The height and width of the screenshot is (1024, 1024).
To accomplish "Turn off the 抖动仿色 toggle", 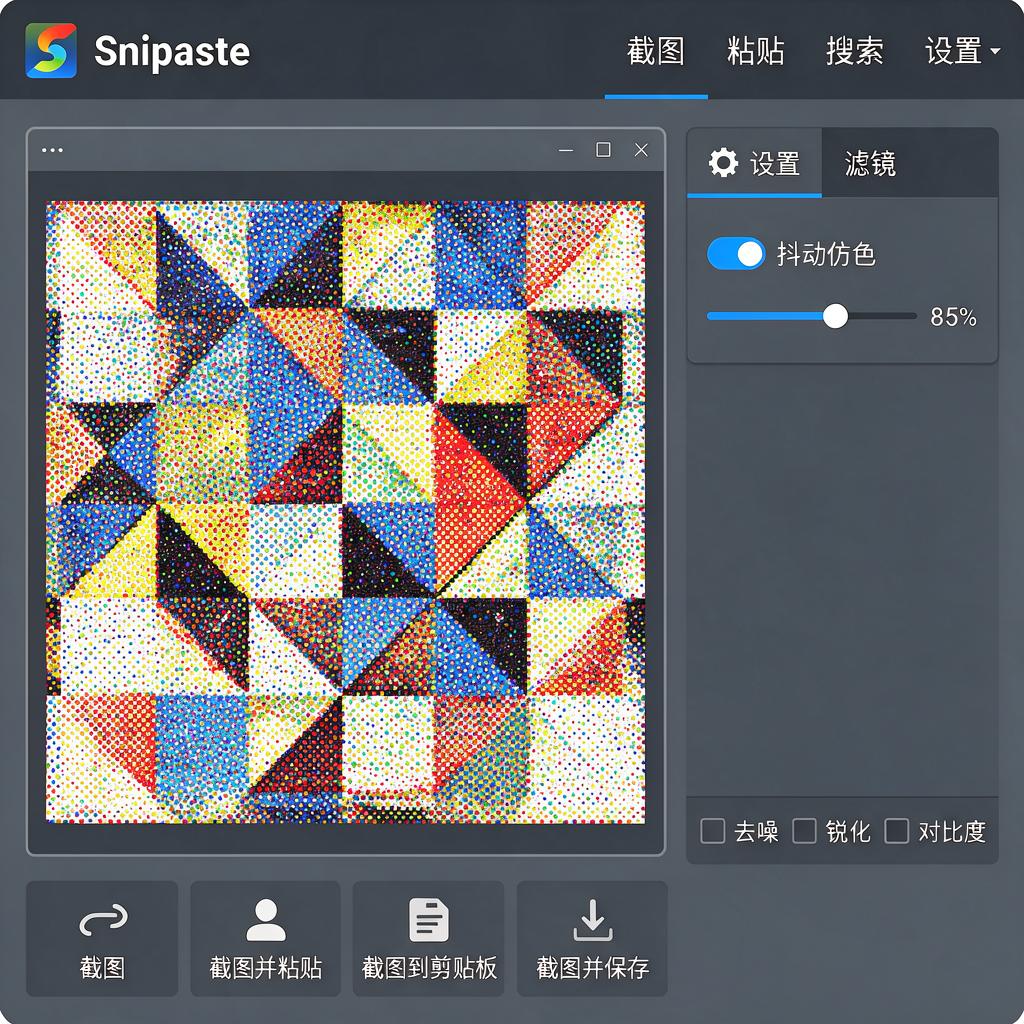I will 736,253.
